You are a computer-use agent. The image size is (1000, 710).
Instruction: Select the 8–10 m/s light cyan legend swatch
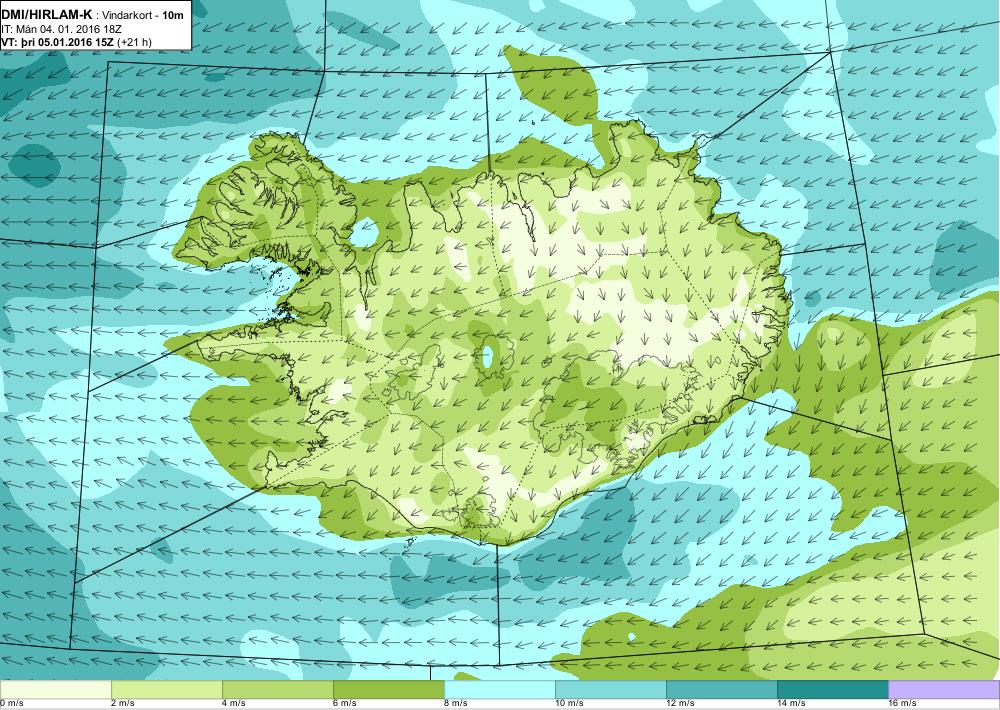(x=499, y=690)
